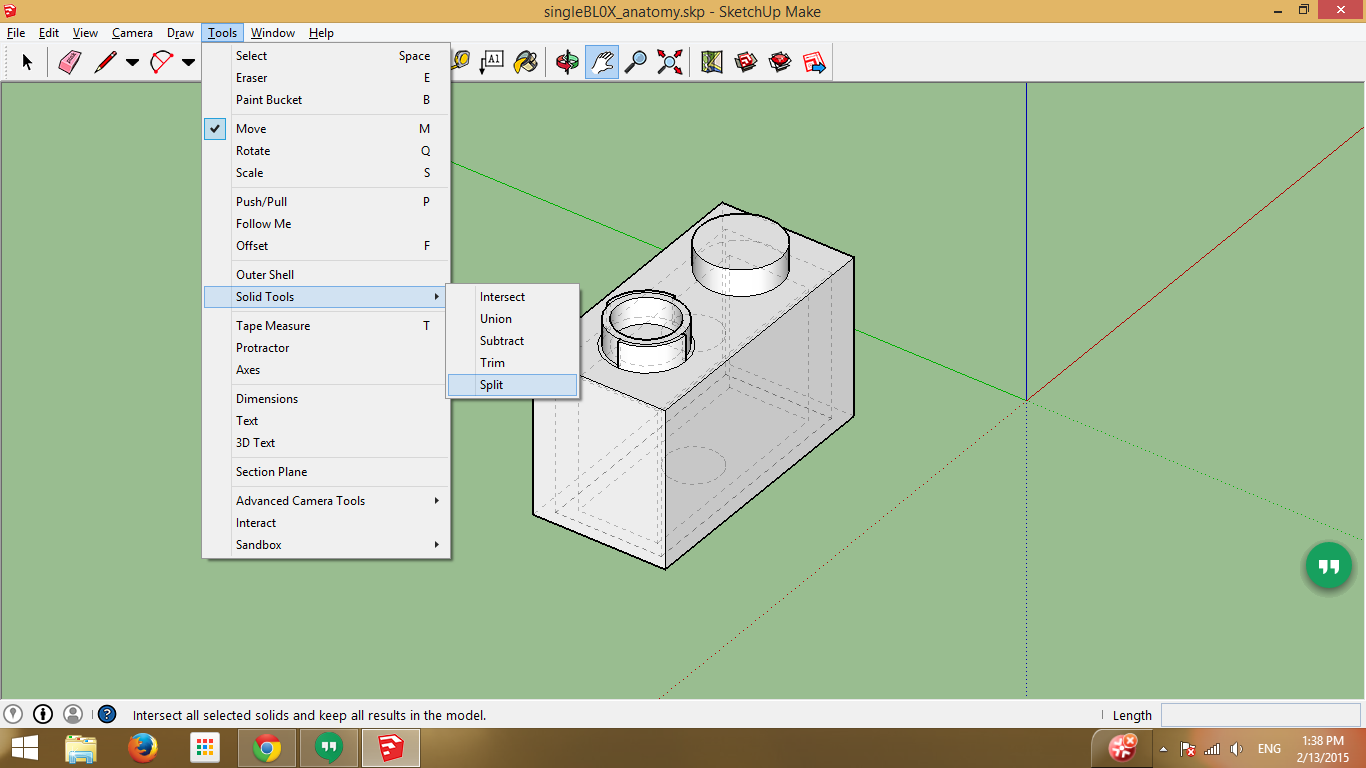The height and width of the screenshot is (768, 1366).
Task: Launch Firefox from the Windows taskbar
Action: pyautogui.click(x=144, y=747)
